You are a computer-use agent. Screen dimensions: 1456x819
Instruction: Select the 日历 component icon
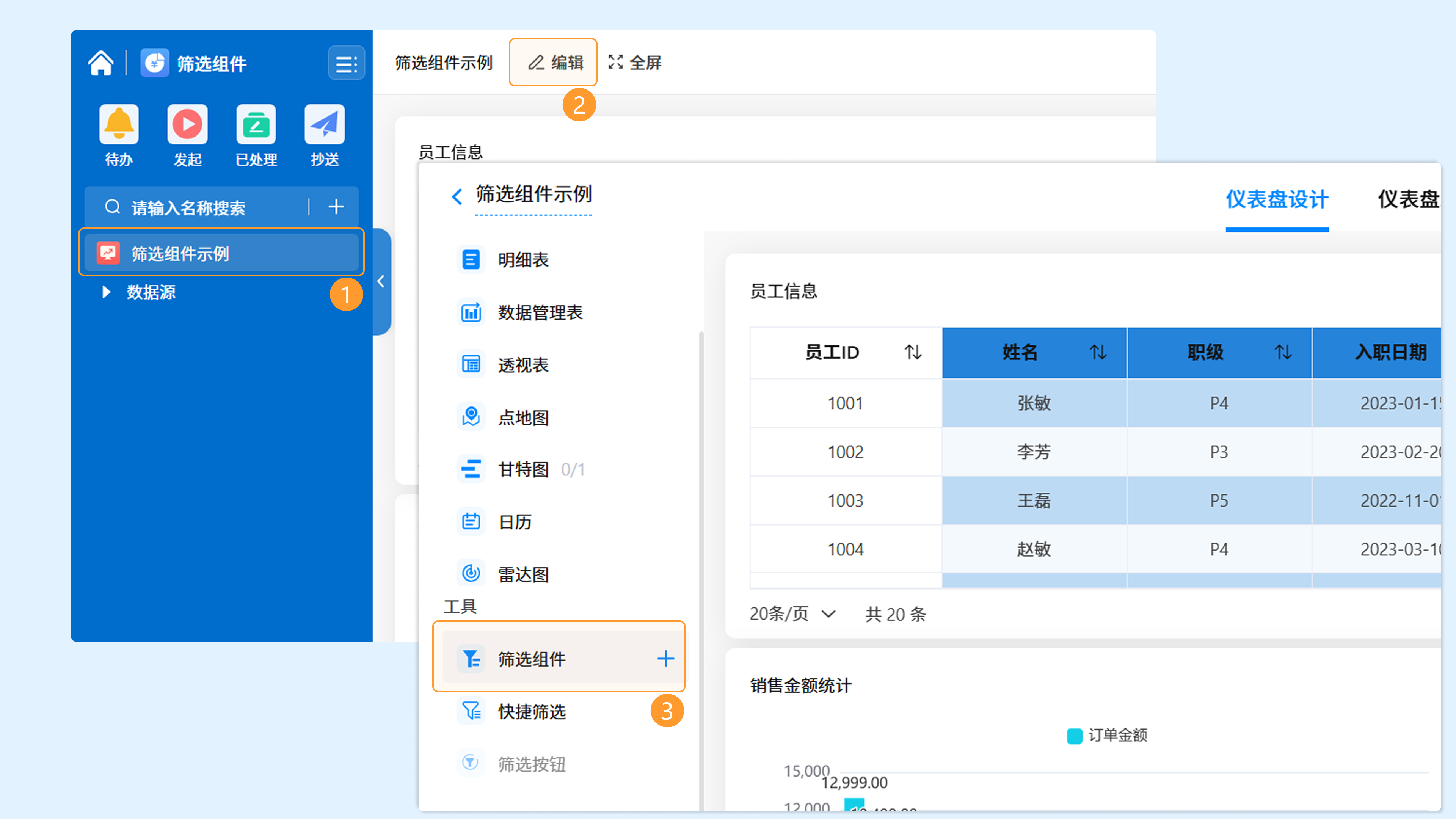pyautogui.click(x=471, y=522)
